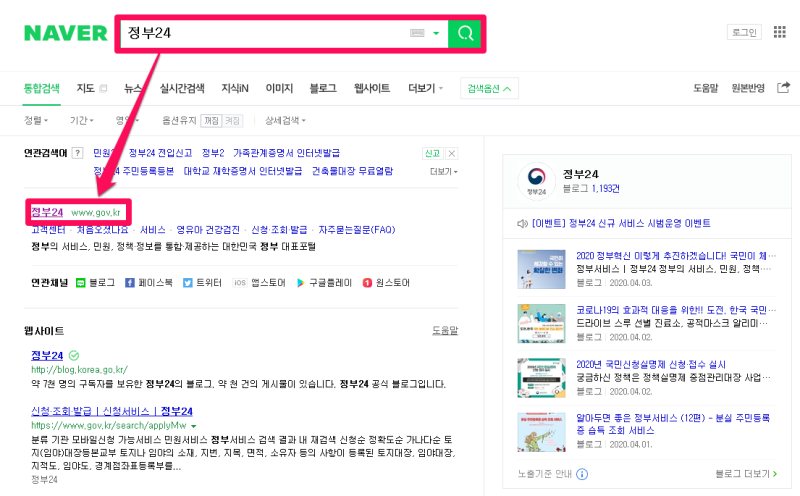This screenshot has width=800, height=496.
Task: Click the green search magnifier button
Action: click(x=465, y=33)
